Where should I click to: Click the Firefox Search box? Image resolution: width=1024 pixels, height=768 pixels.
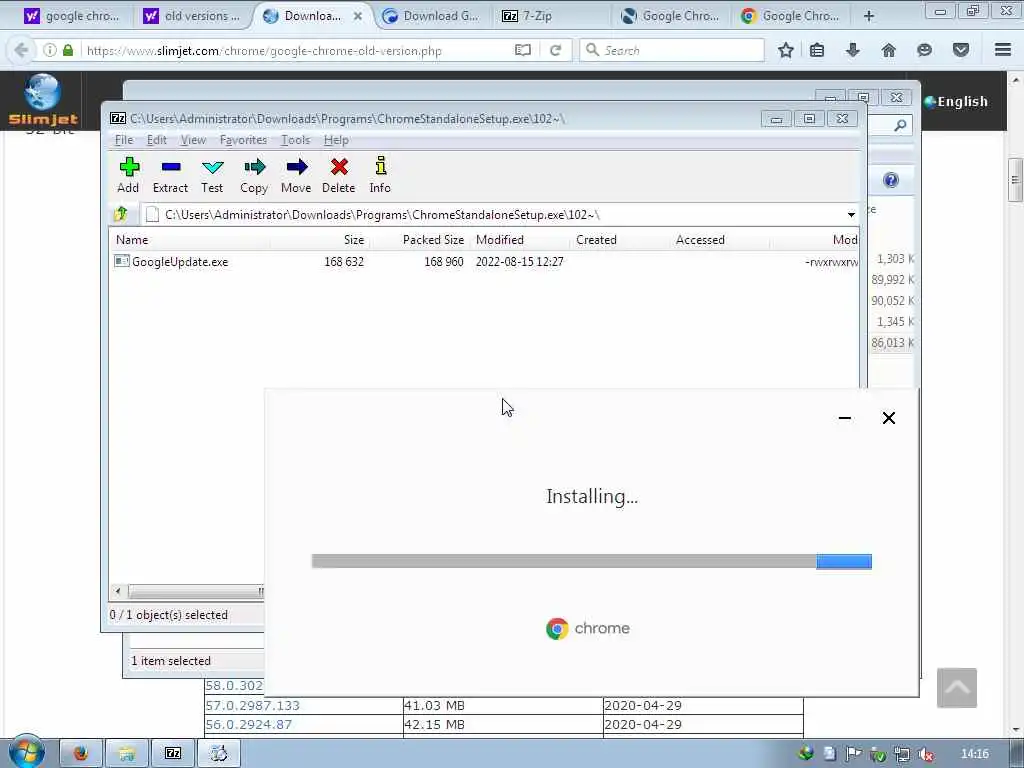tap(672, 50)
